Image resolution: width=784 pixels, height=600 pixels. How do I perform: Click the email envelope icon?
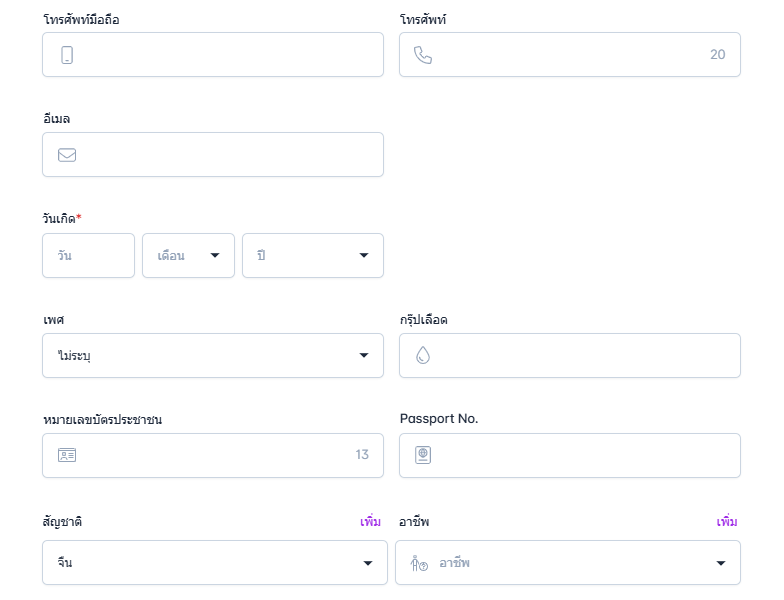point(67,155)
